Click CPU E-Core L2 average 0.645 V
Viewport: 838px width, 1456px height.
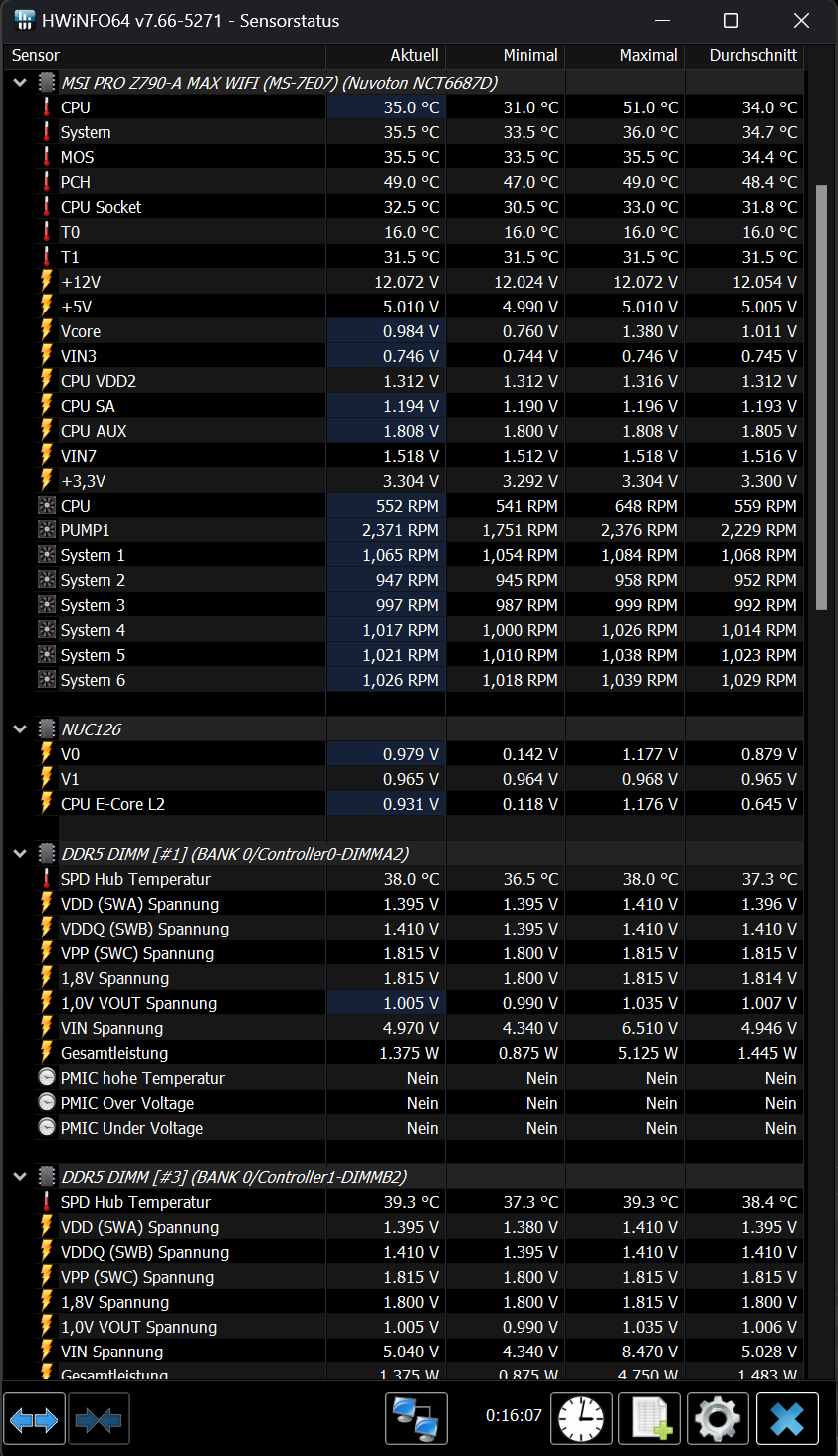click(x=769, y=804)
